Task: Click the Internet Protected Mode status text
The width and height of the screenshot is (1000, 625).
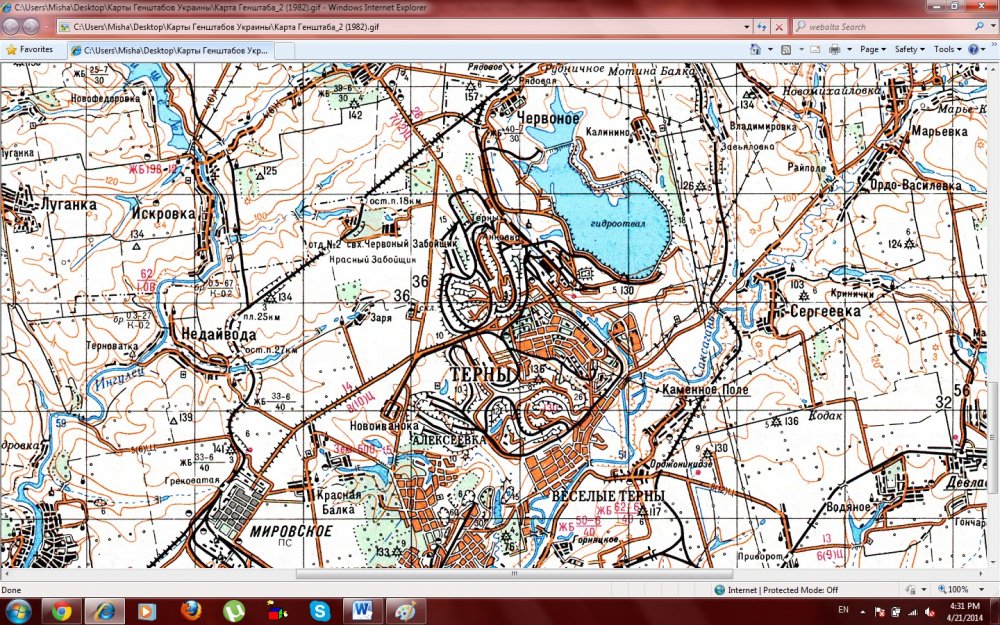Action: click(783, 590)
